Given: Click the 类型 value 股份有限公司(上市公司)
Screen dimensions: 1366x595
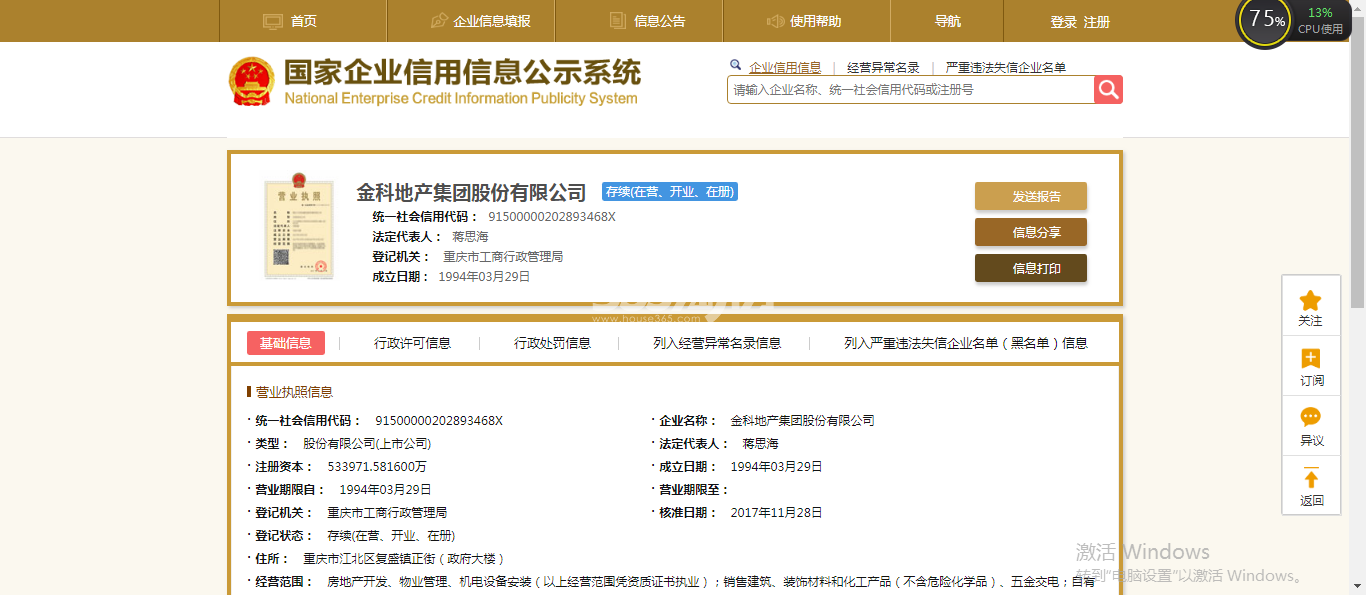Looking at the screenshot, I should click(x=367, y=444).
